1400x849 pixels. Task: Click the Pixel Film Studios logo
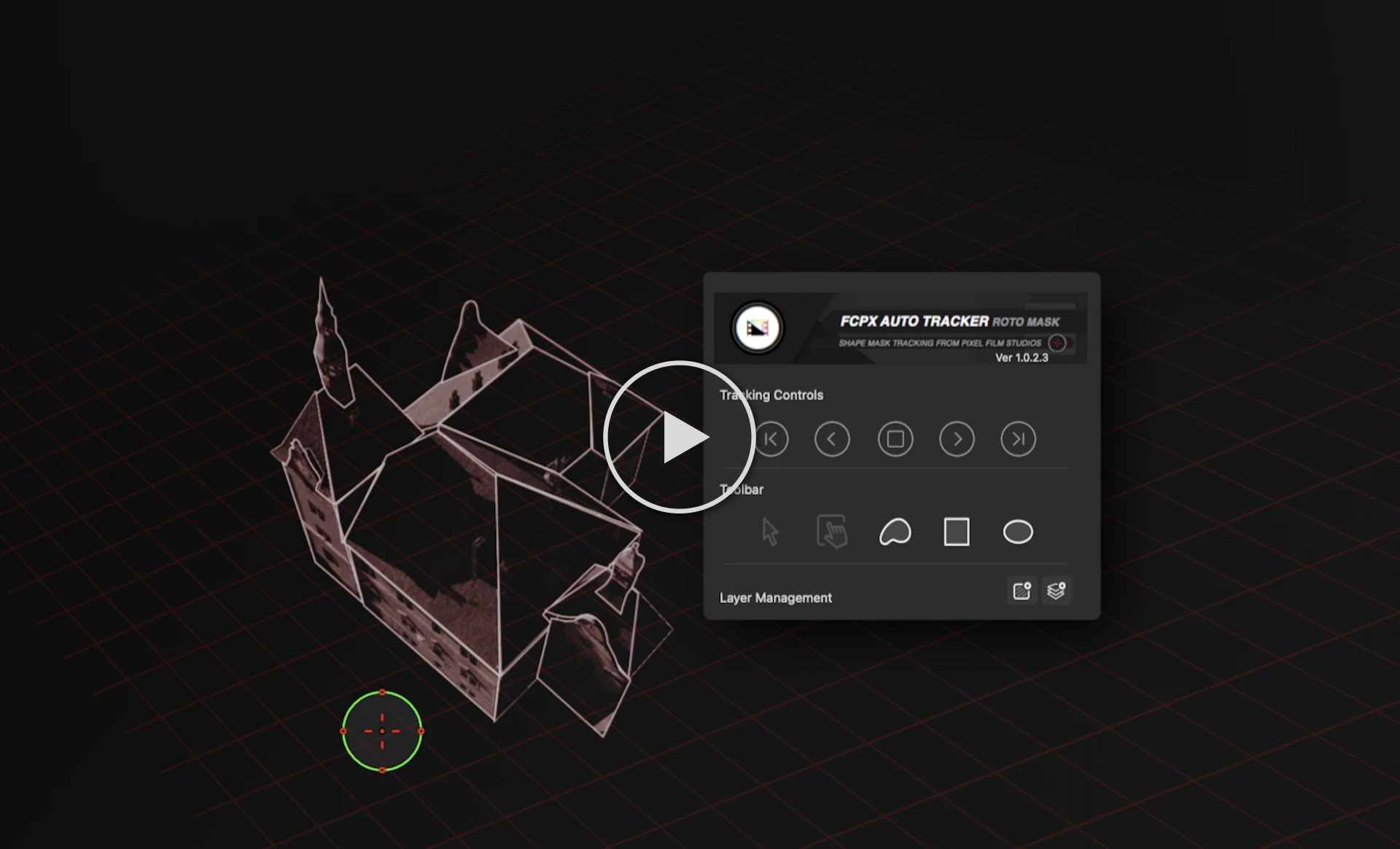[x=758, y=327]
